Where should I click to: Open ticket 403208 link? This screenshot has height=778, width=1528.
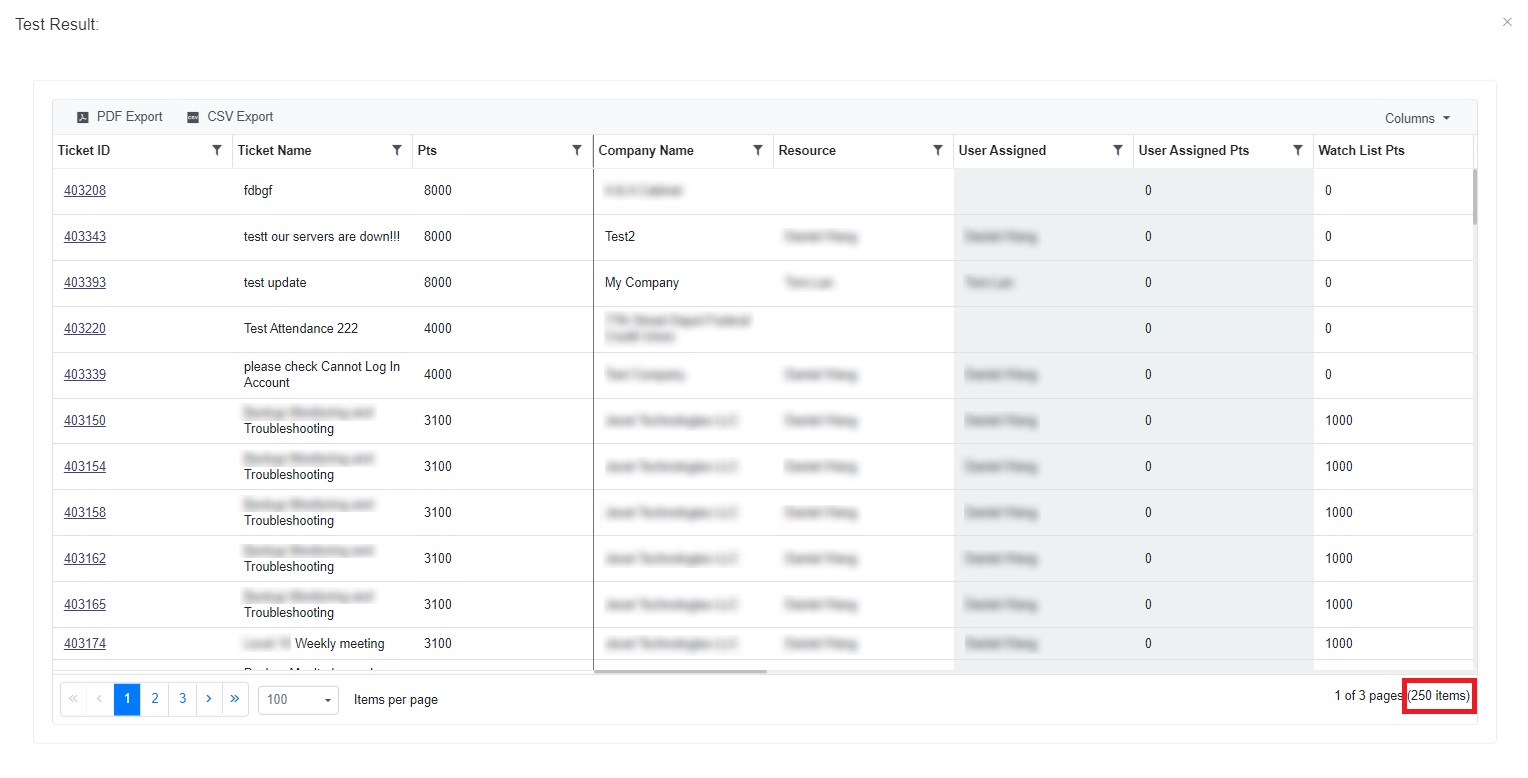[x=85, y=191]
